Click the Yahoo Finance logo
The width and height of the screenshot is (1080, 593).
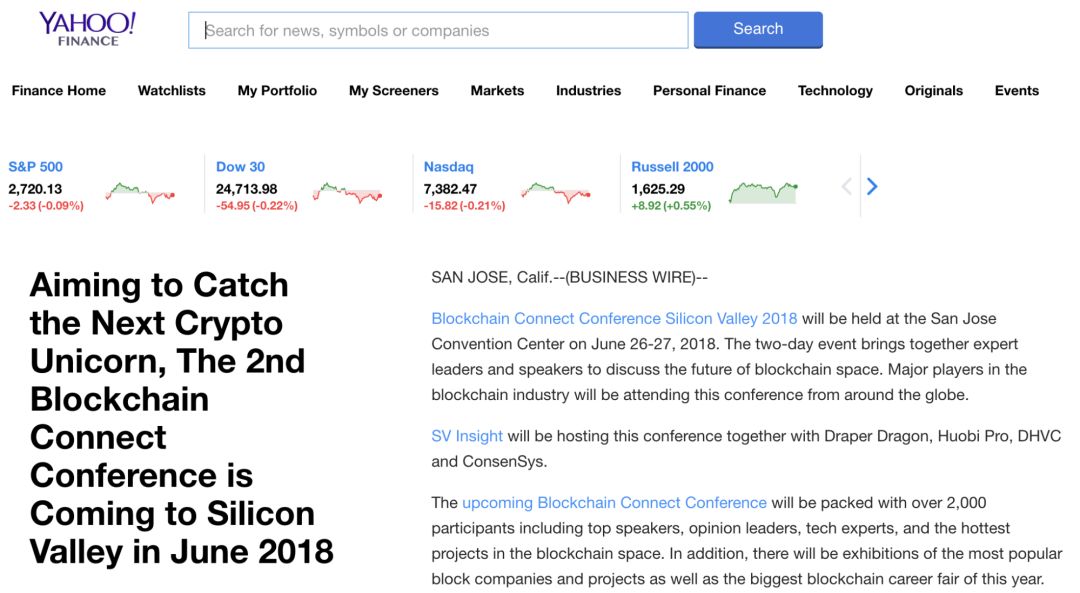(87, 28)
